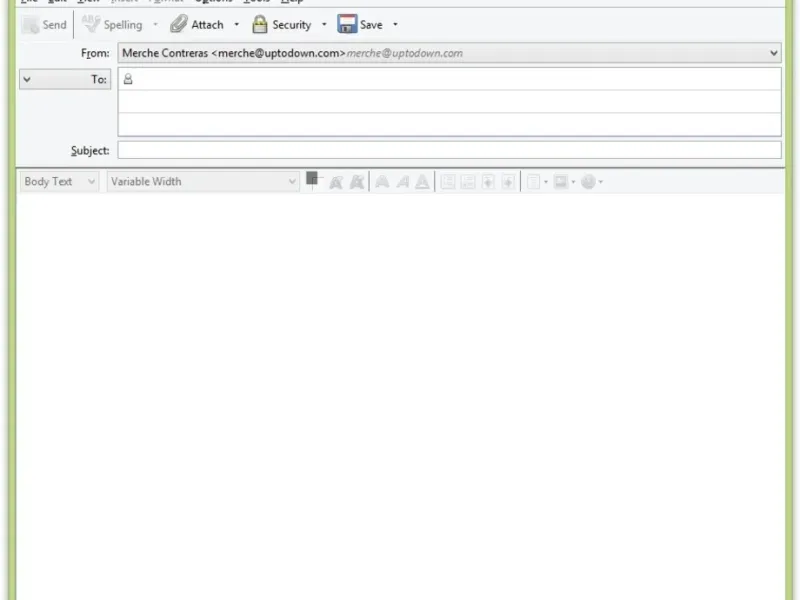Click the Send button
The image size is (800, 600).
click(x=44, y=24)
